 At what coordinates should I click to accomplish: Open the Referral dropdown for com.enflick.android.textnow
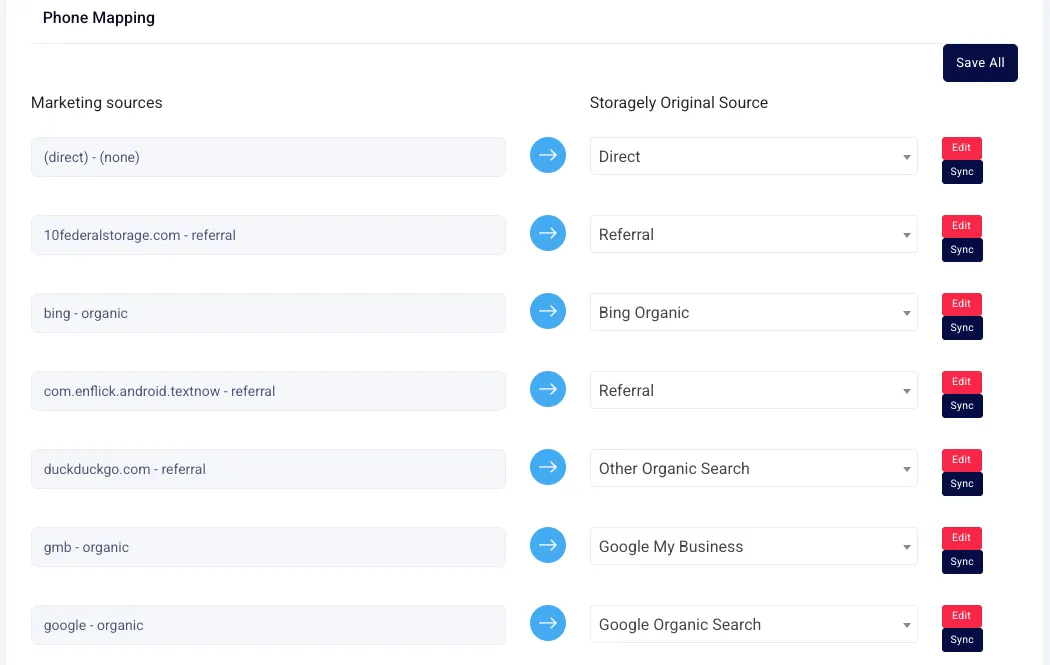click(753, 390)
